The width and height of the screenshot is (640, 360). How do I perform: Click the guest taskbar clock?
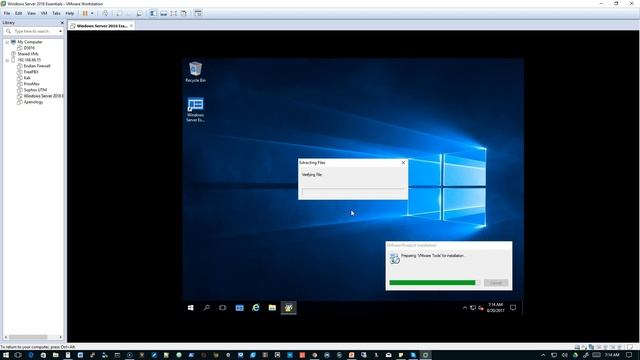click(496, 308)
